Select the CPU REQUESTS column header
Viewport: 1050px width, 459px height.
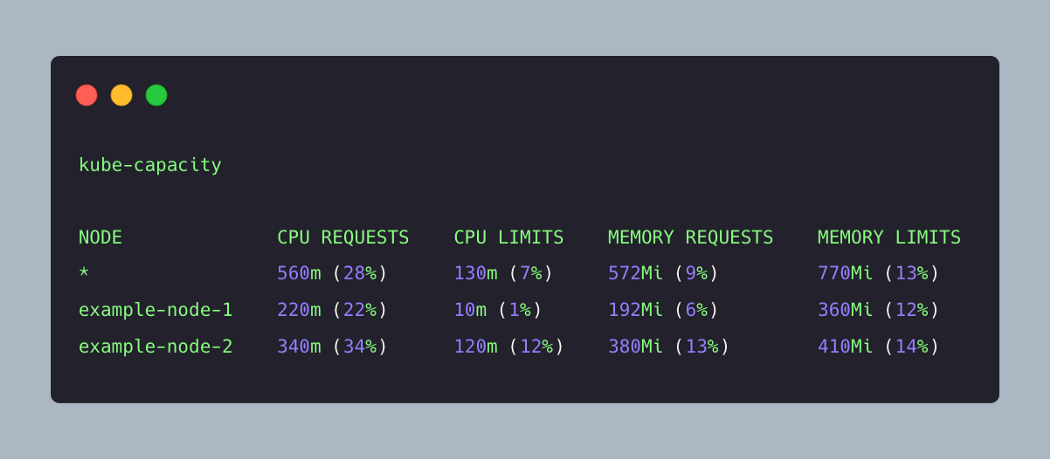343,237
